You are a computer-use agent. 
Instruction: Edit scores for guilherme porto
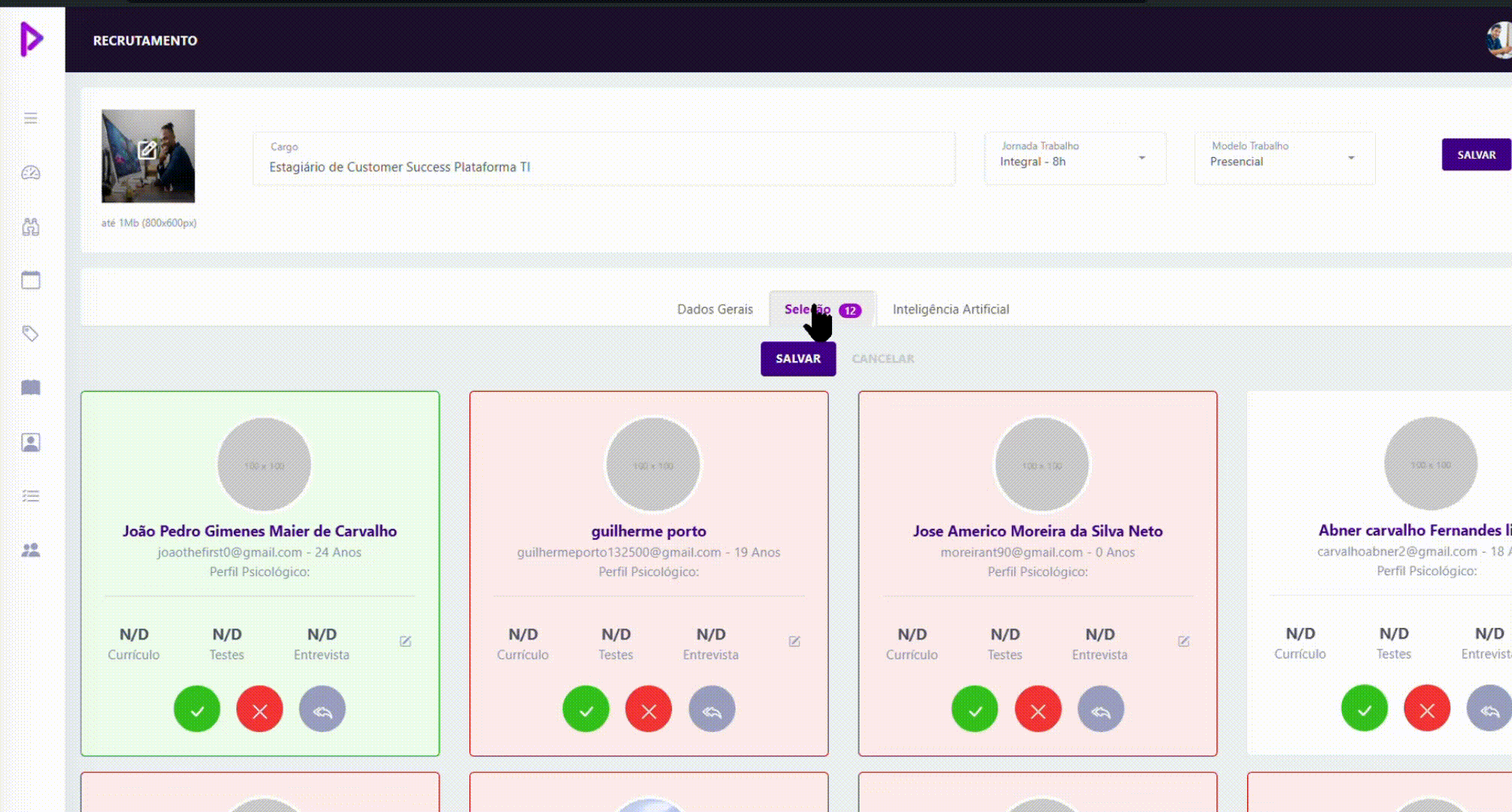(794, 641)
